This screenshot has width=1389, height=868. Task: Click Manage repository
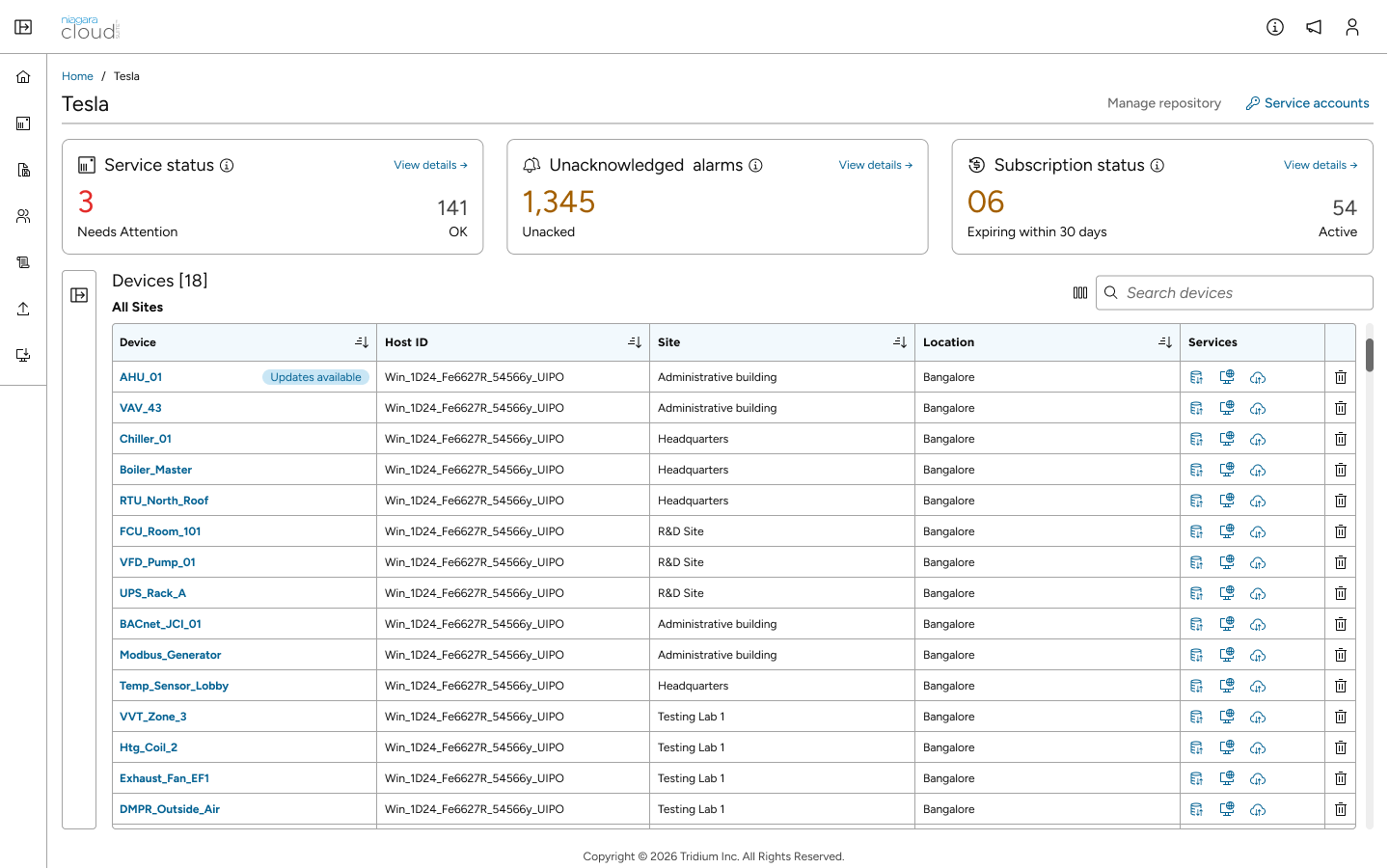[1164, 103]
